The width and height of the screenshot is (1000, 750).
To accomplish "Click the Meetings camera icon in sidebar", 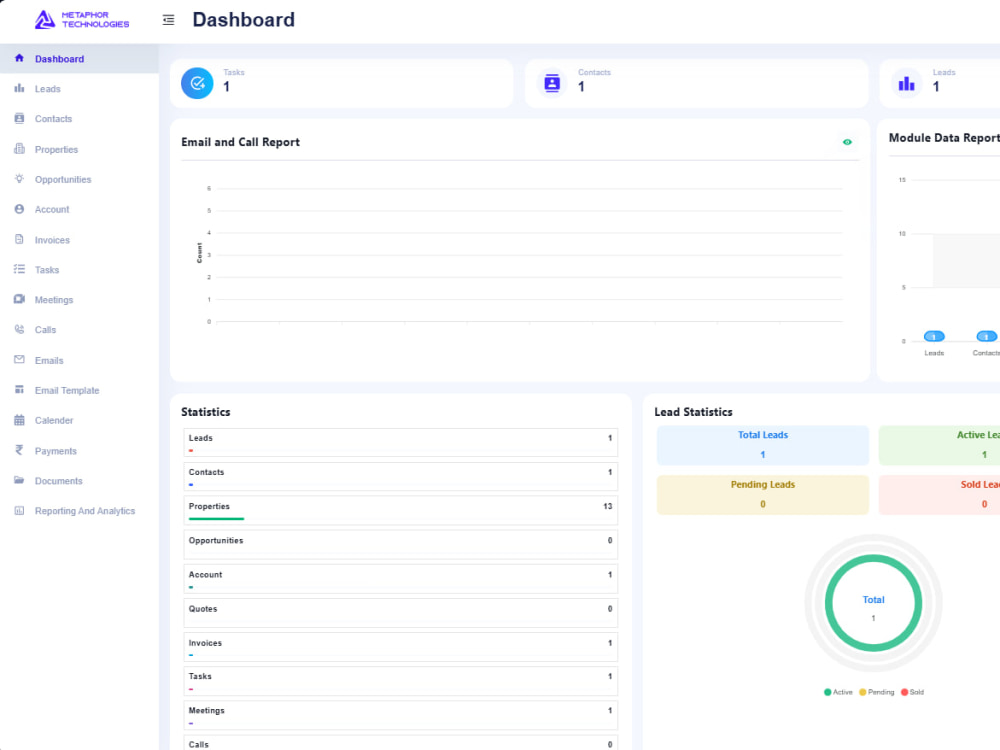I will [x=19, y=299].
